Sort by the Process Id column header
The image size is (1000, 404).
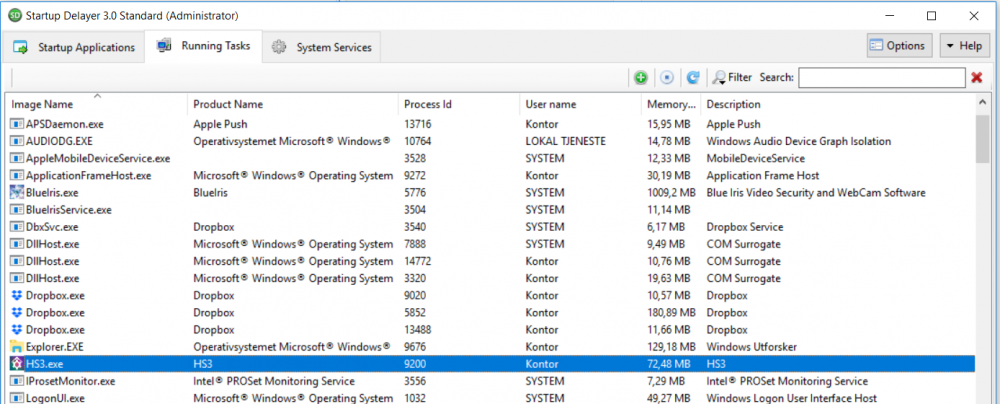tap(428, 105)
